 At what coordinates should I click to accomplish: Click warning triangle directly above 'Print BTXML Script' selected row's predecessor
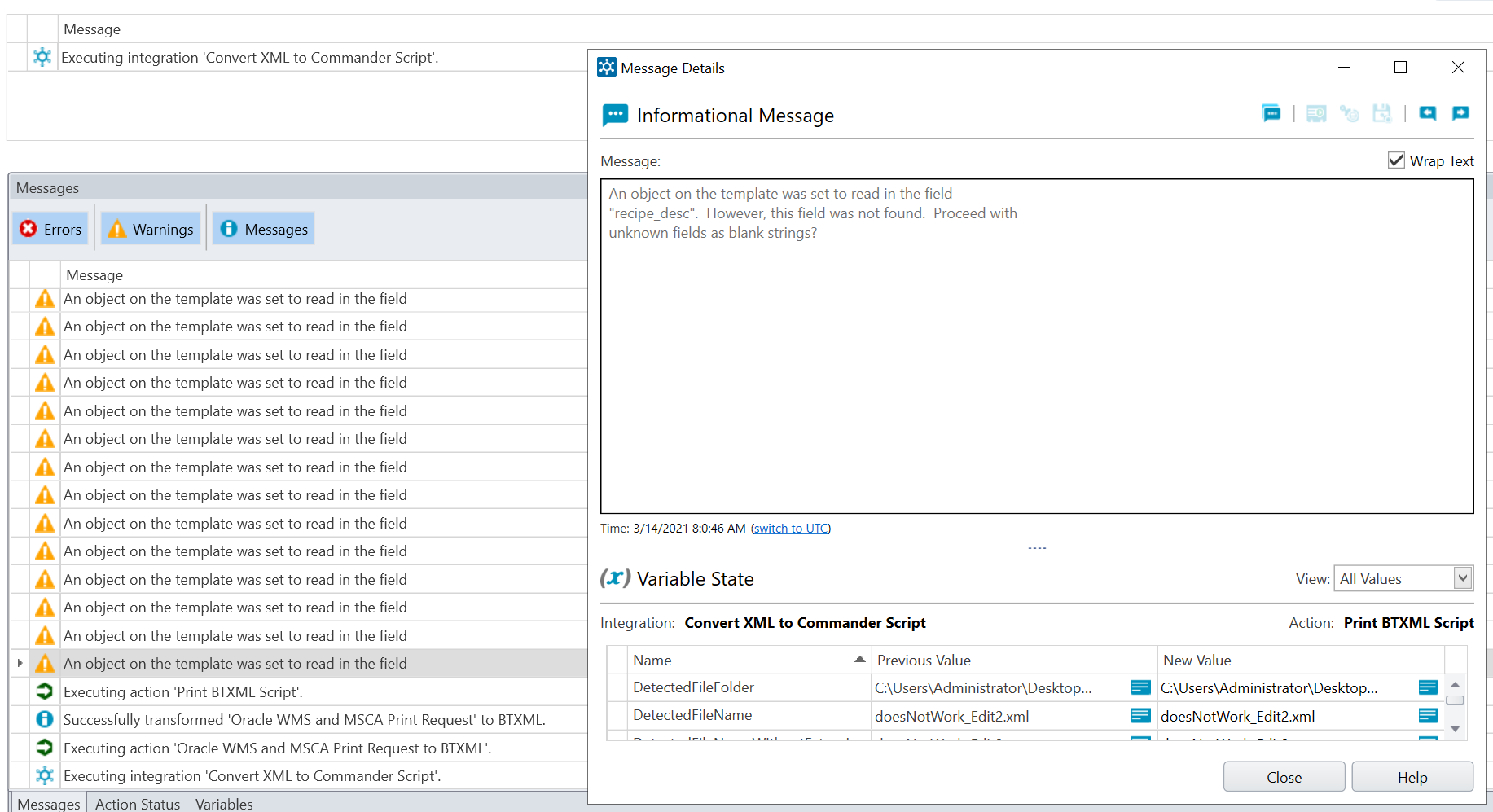(x=45, y=635)
